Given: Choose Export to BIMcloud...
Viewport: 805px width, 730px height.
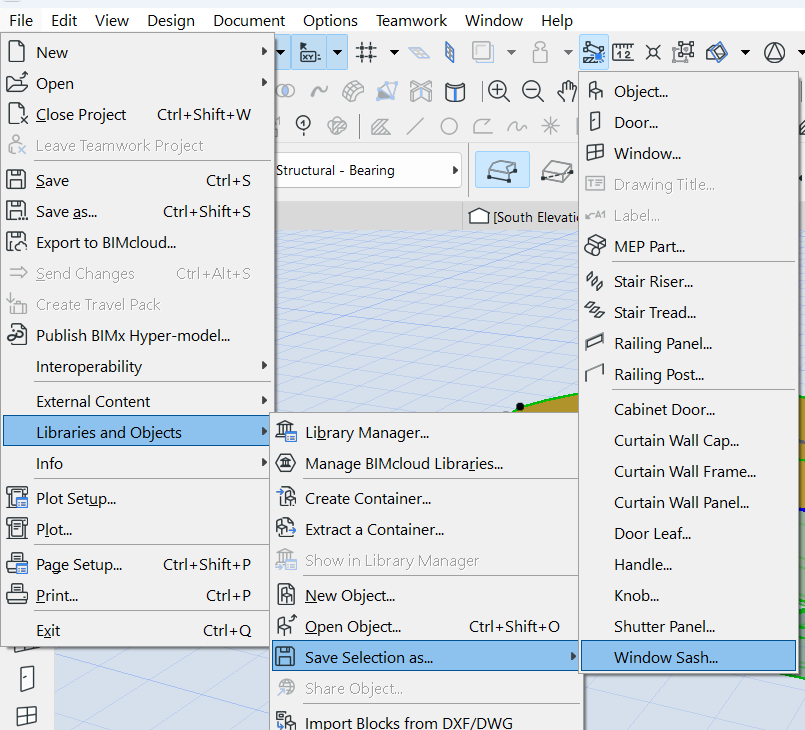Looking at the screenshot, I should point(138,242).
